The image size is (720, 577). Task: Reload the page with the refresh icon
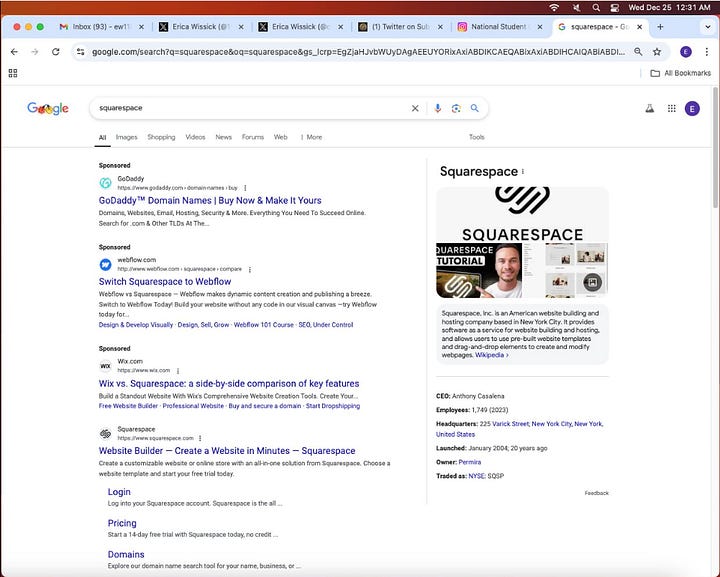click(56, 52)
